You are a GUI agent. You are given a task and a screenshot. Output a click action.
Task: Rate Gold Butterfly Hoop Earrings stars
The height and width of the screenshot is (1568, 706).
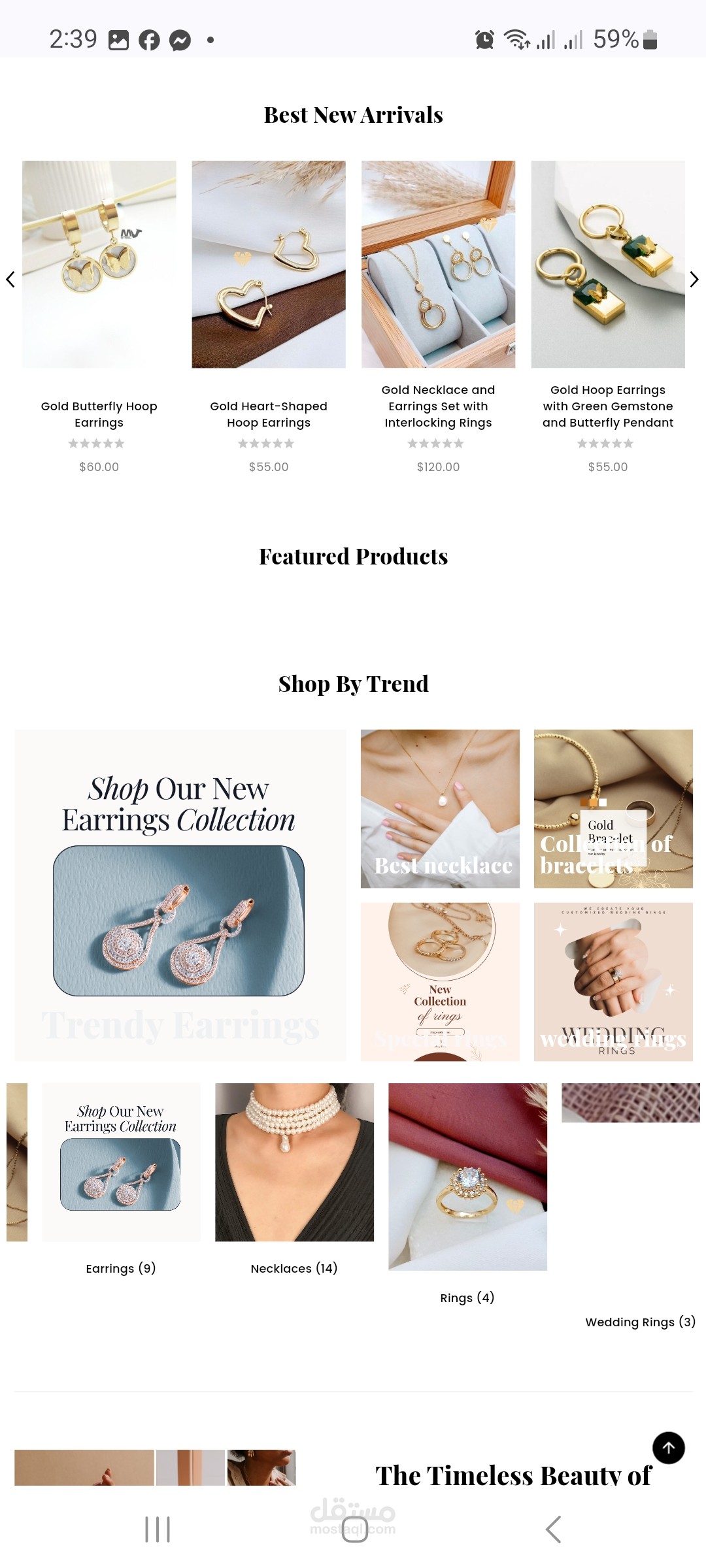click(97, 444)
